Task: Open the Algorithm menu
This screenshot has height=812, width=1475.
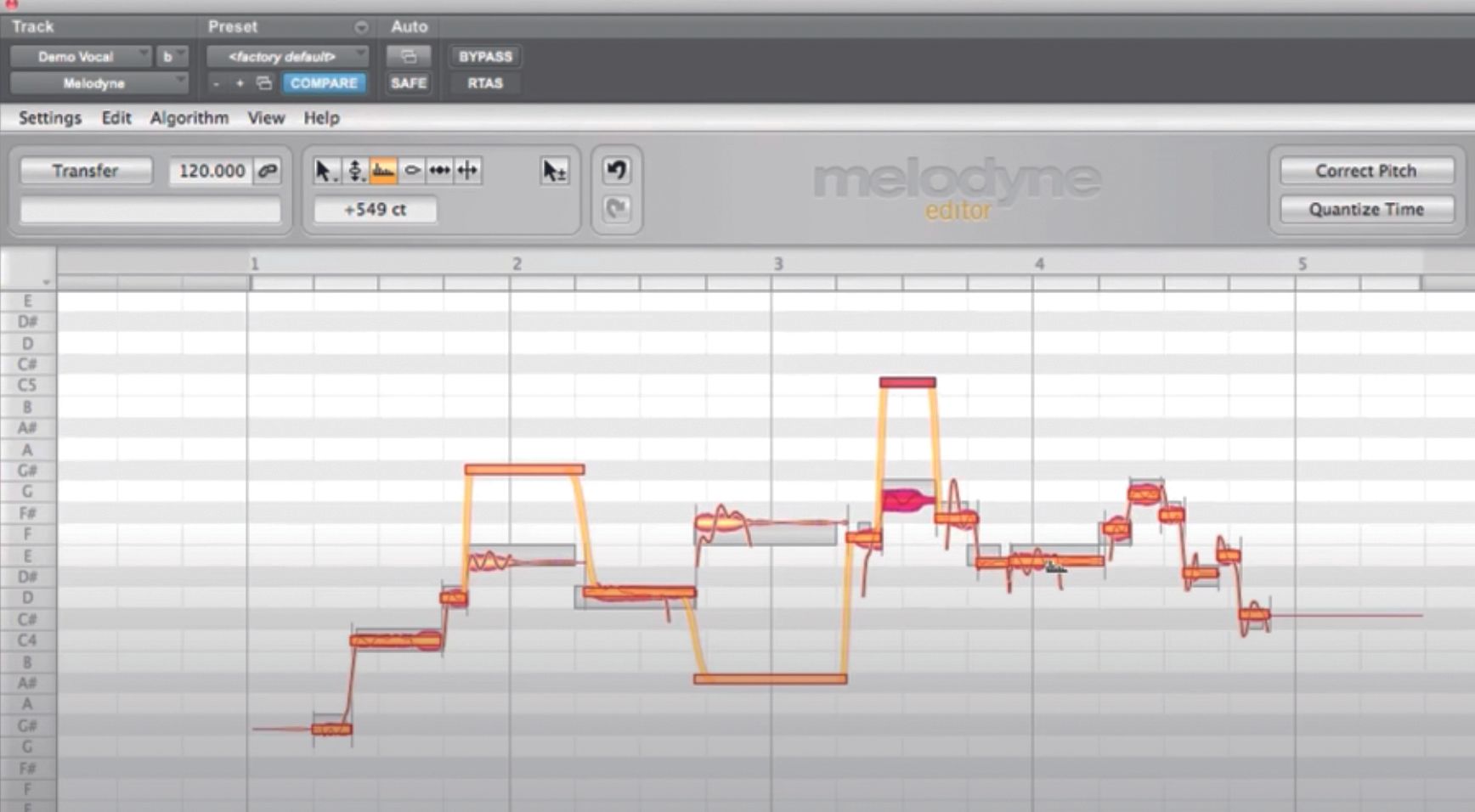Action: [189, 118]
